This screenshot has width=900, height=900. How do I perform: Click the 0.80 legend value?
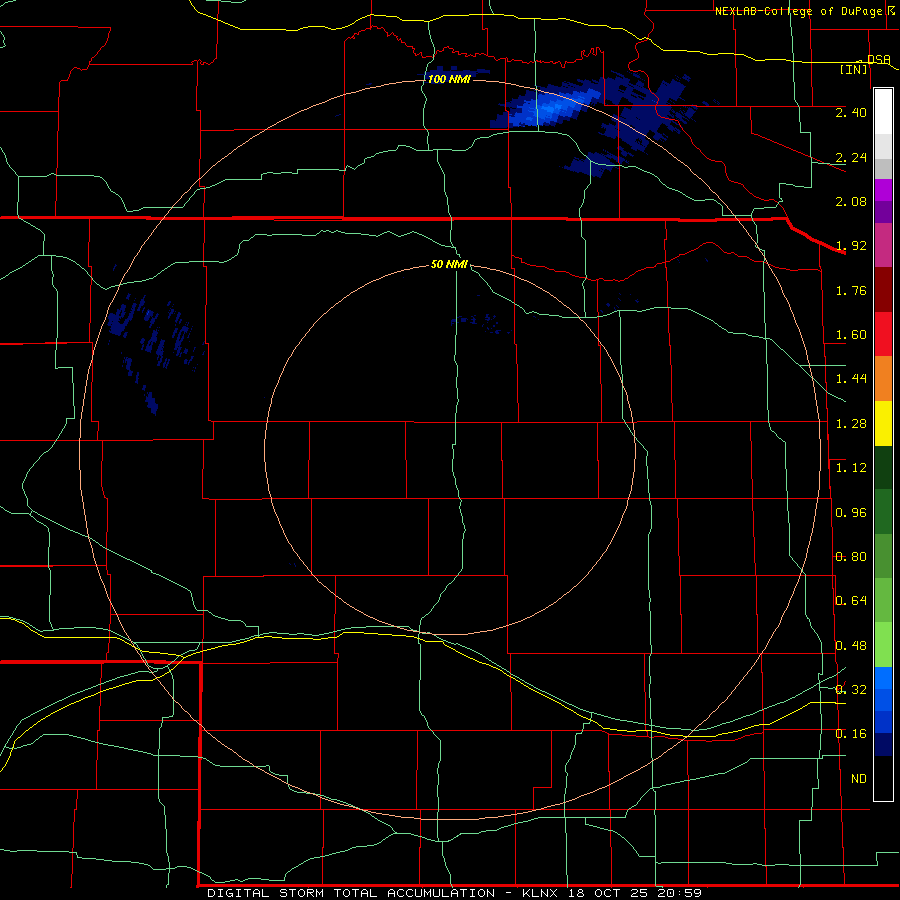pyautogui.click(x=851, y=557)
